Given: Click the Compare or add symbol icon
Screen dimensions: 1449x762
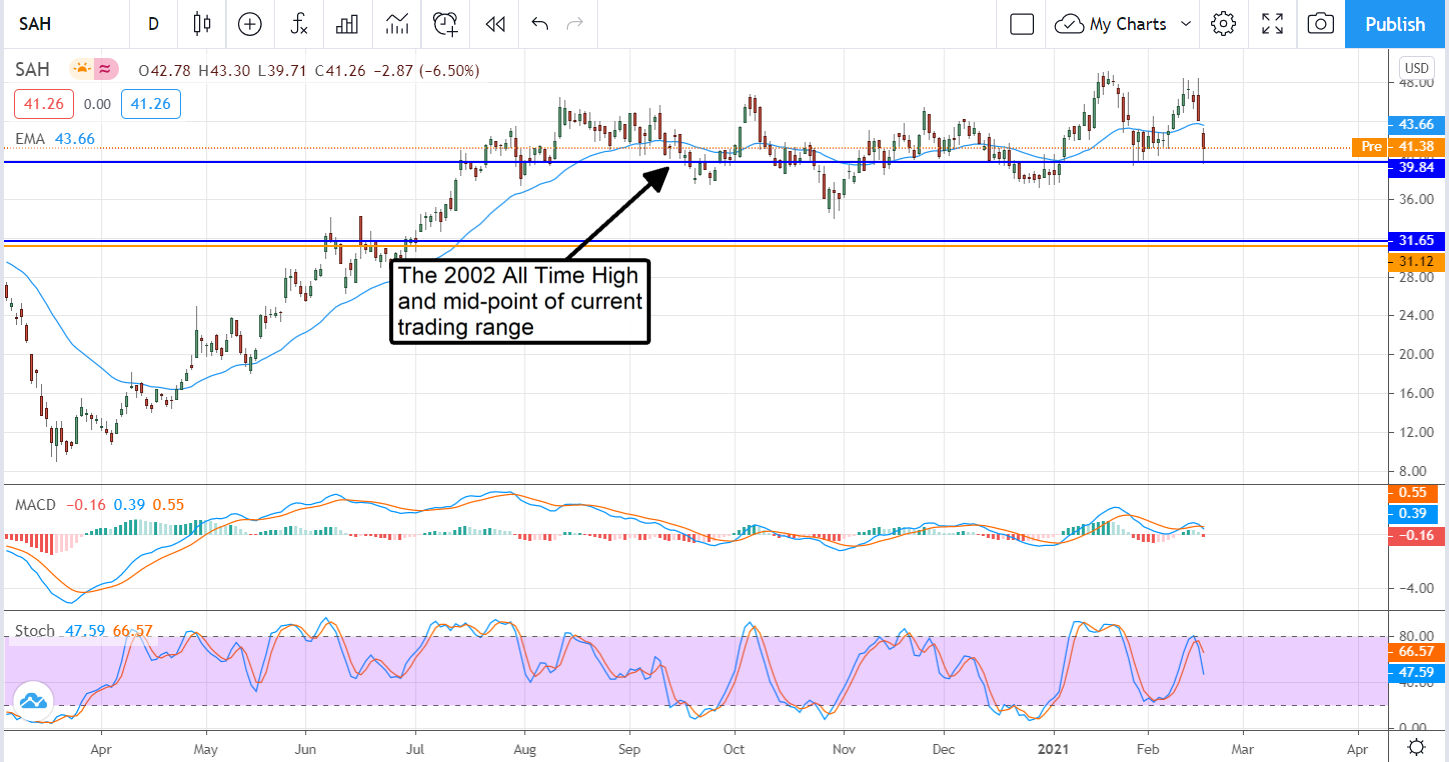Looking at the screenshot, I should (249, 24).
